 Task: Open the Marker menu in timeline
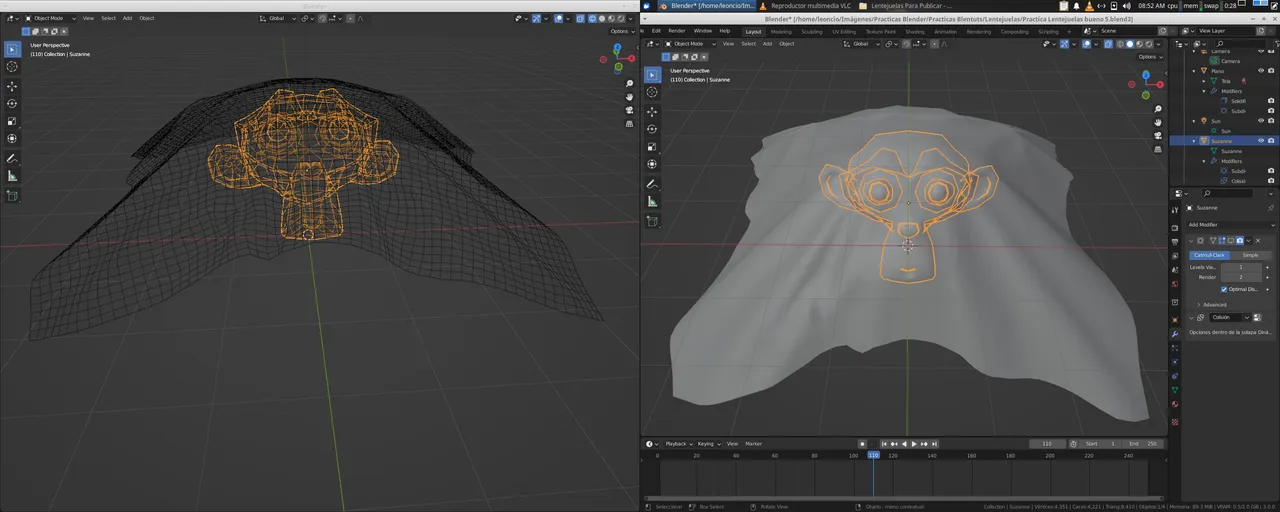pos(754,443)
